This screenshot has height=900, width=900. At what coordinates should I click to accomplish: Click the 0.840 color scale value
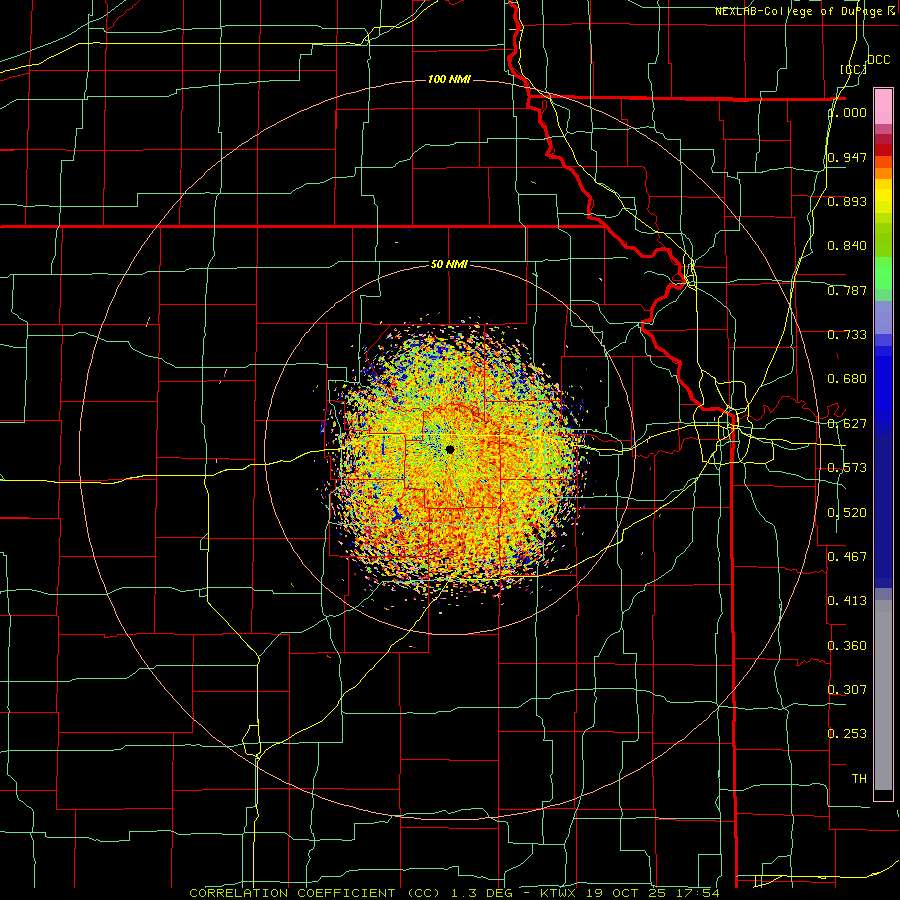pyautogui.click(x=847, y=246)
